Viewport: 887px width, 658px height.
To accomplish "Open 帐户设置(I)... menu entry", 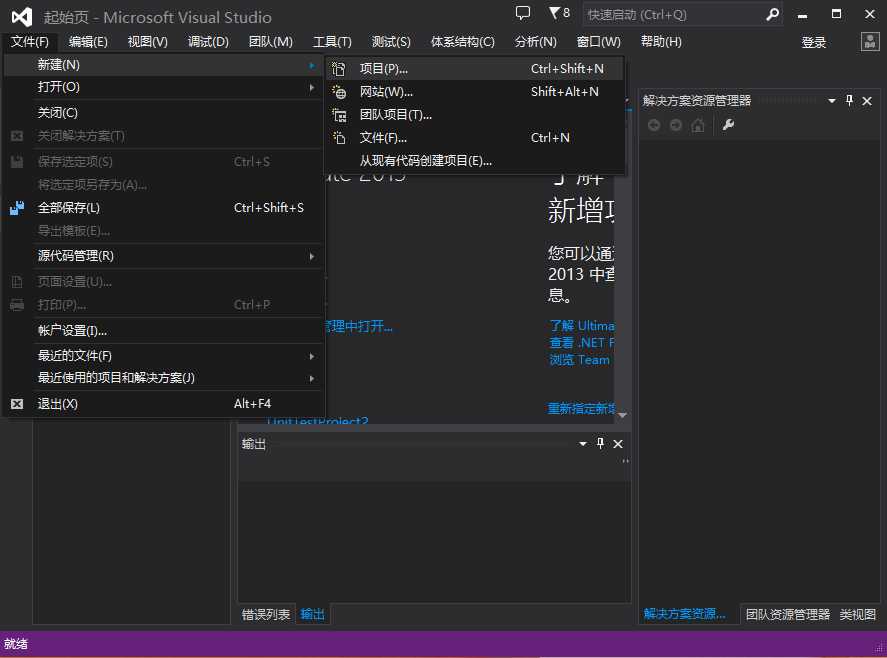I will point(163,330).
